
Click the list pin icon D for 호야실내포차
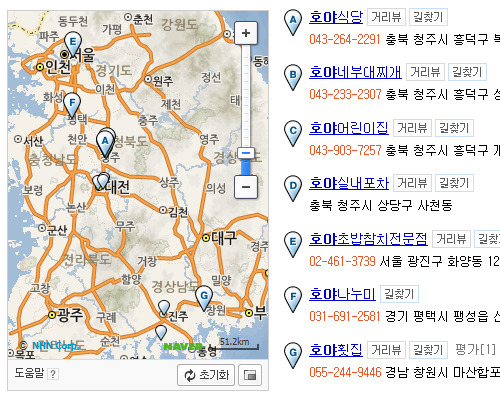point(293,188)
